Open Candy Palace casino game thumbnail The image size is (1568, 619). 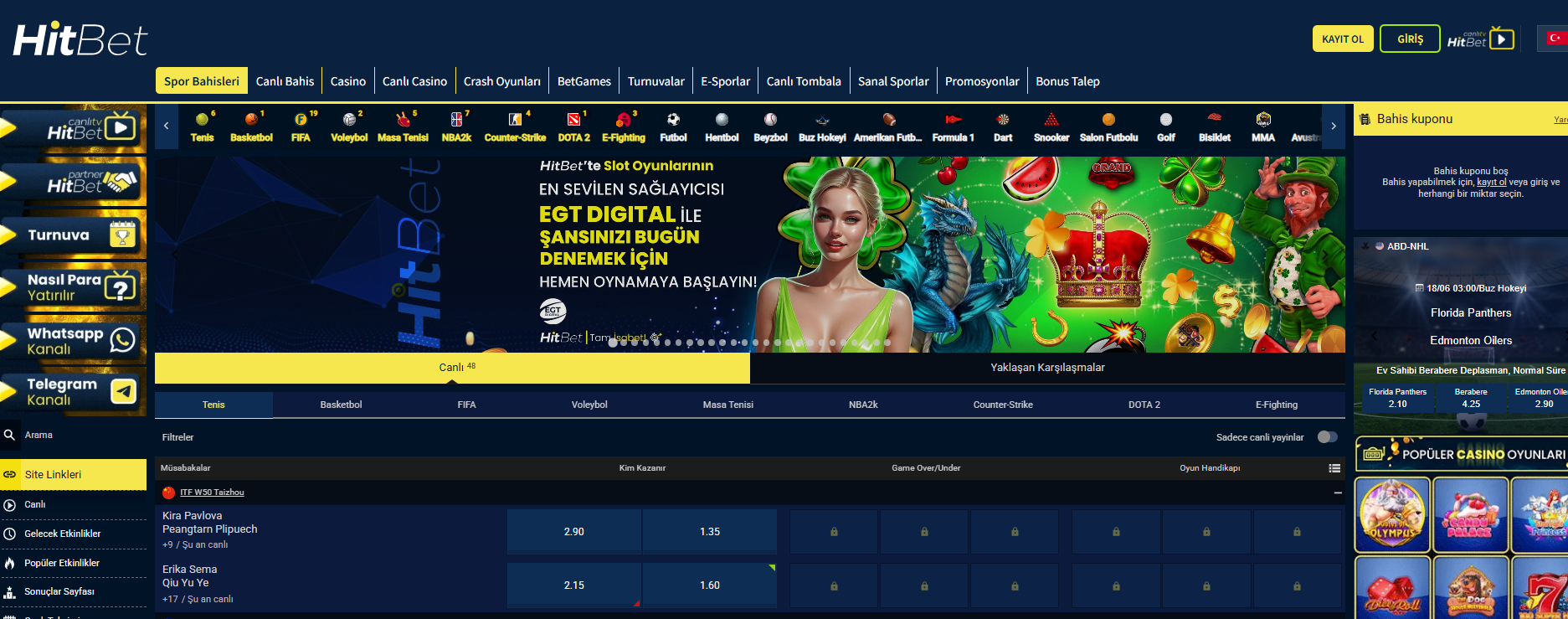coord(1470,515)
